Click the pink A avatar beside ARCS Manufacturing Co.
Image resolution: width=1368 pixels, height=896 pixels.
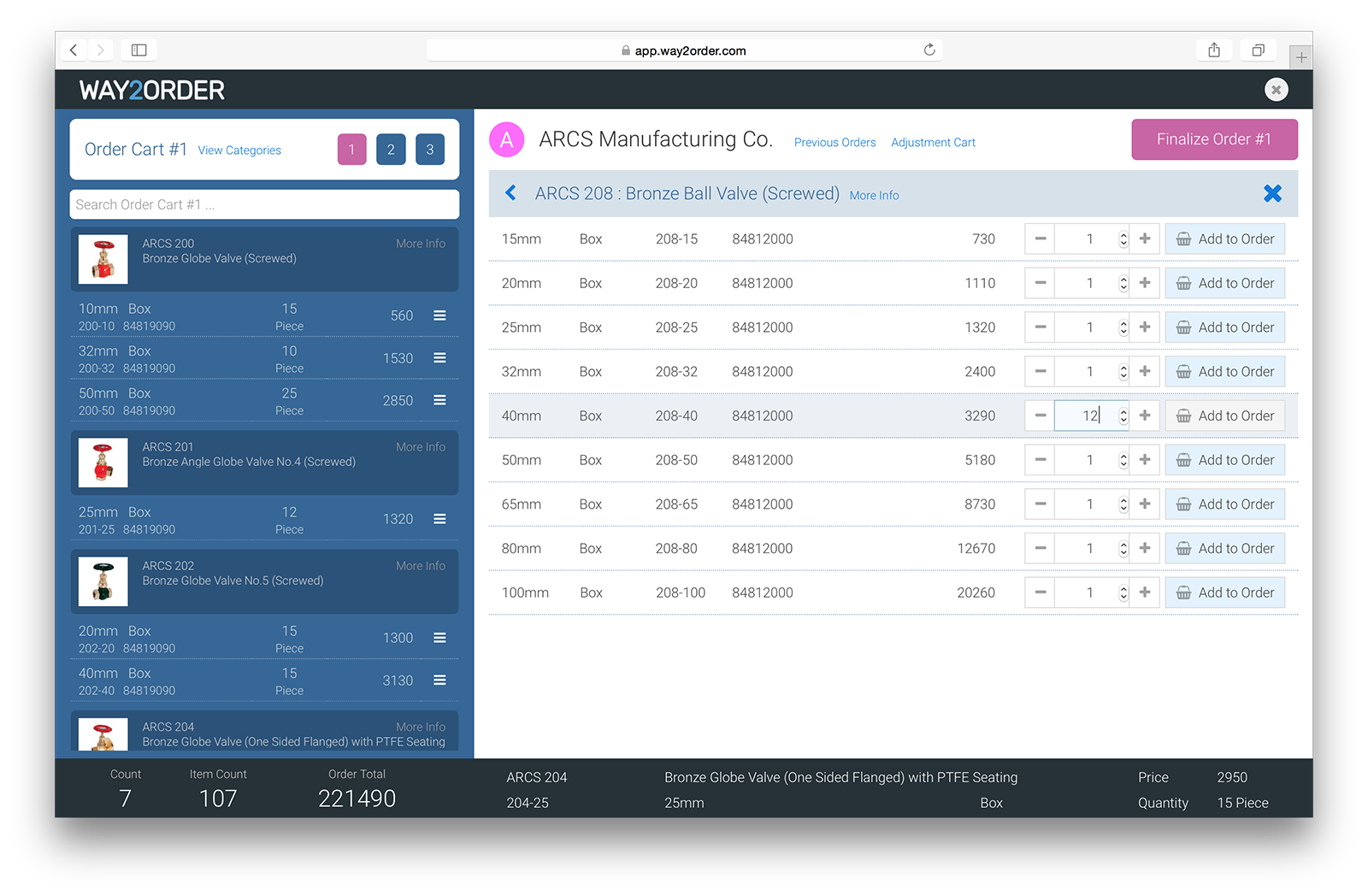[507, 139]
